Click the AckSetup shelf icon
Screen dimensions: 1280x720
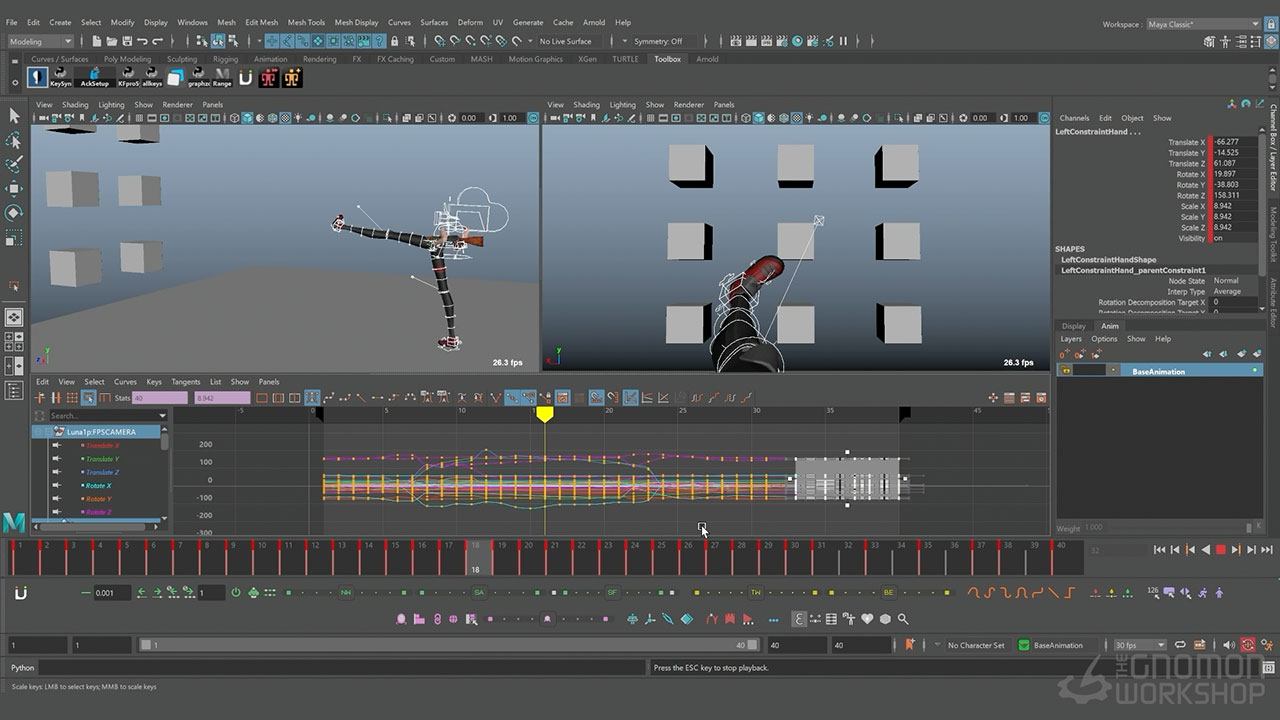coord(94,77)
